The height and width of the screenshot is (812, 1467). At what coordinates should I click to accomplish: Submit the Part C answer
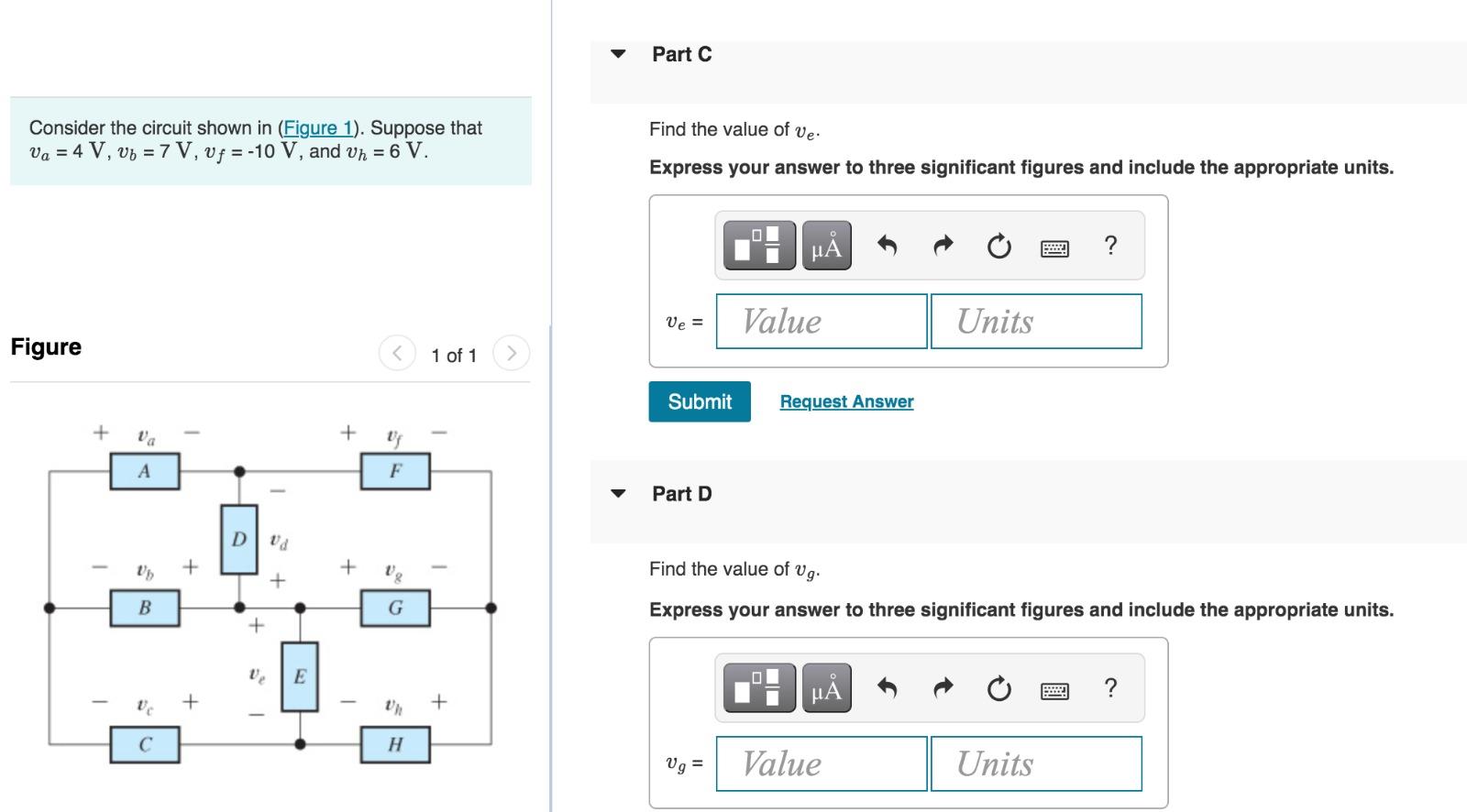point(699,401)
